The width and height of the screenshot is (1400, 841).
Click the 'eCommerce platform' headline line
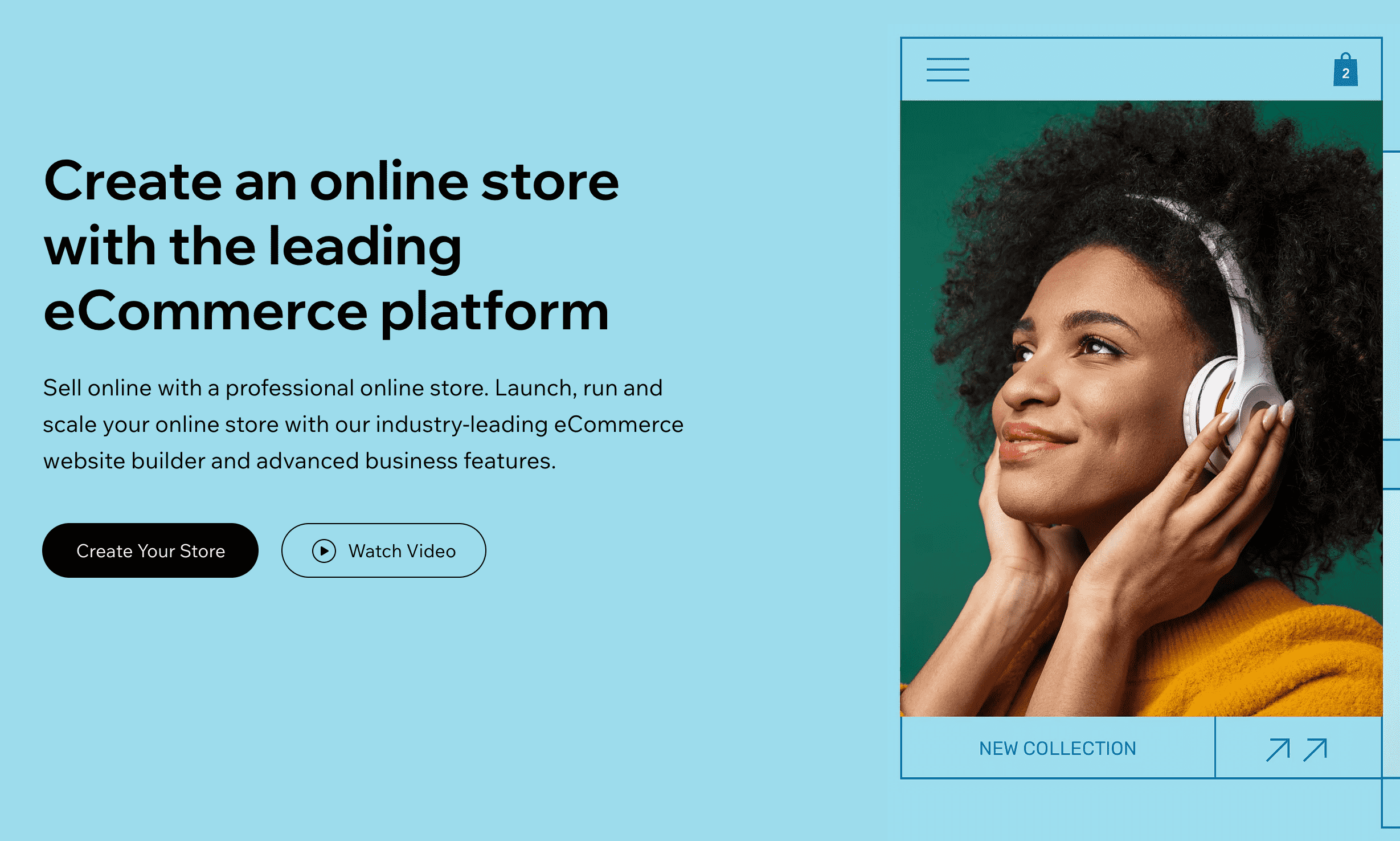326,312
